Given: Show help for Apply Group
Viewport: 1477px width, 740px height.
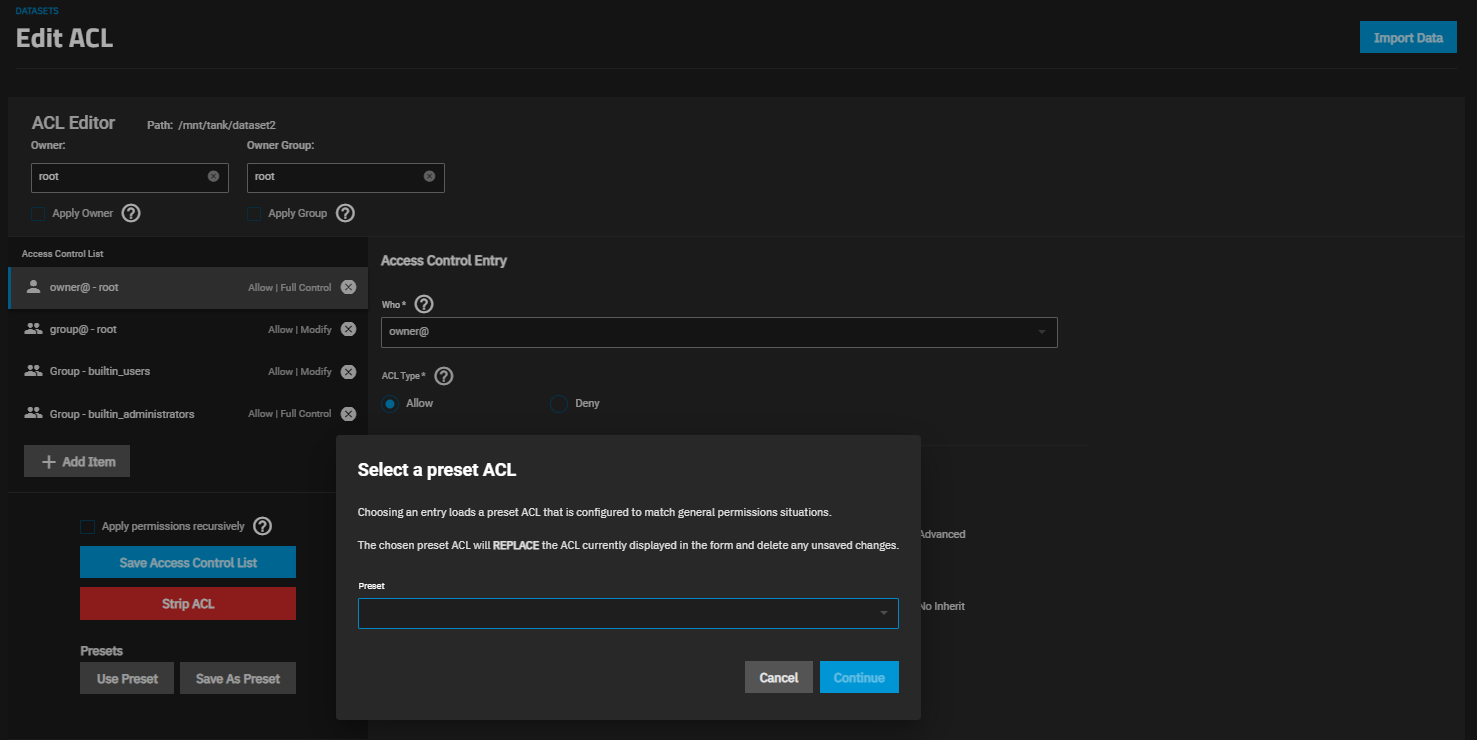Looking at the screenshot, I should (x=345, y=213).
